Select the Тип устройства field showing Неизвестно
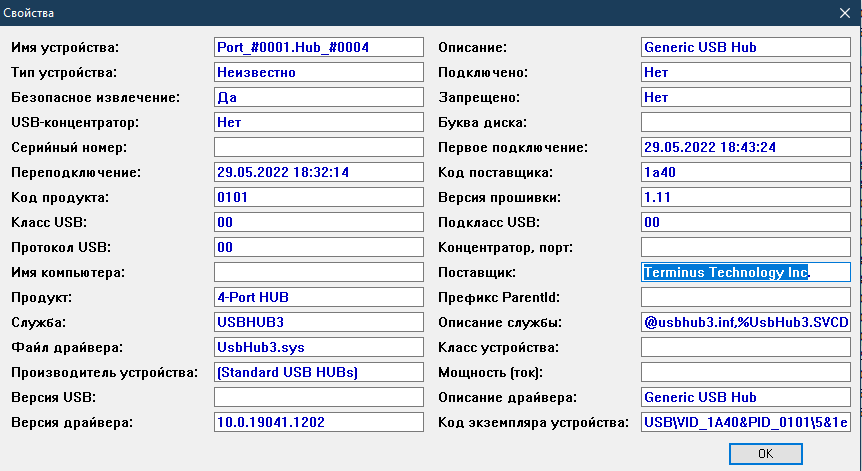Screen dimensions: 862x471 (319, 72)
